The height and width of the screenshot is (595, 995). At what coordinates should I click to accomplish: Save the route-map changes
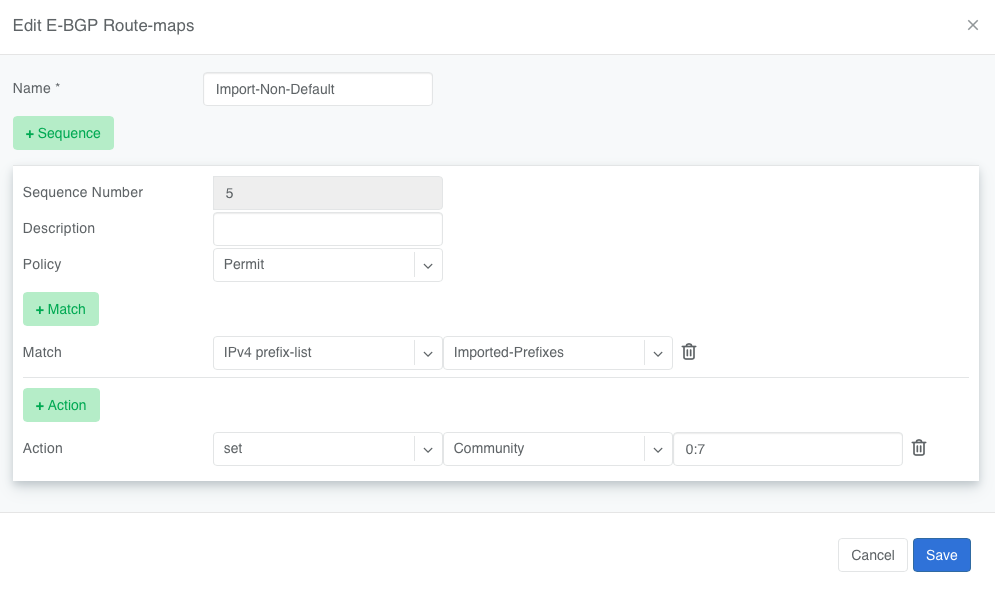(x=941, y=555)
